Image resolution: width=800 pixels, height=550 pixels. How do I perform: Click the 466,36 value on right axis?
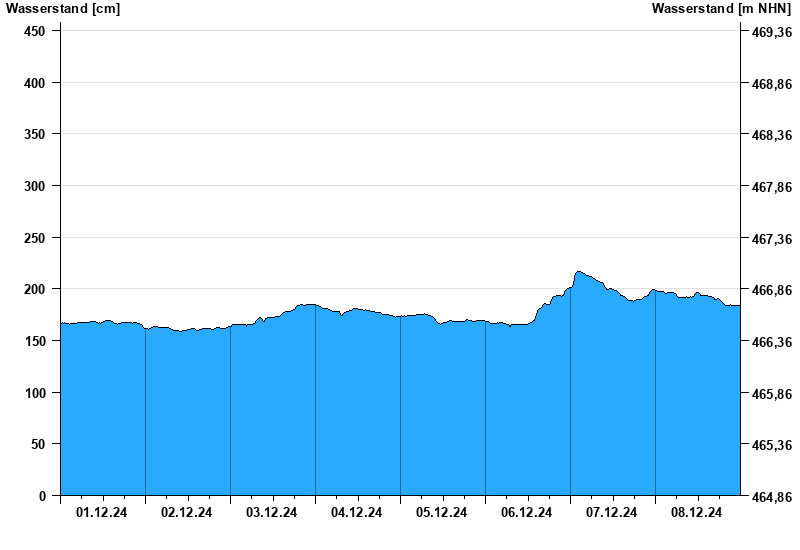(x=772, y=342)
